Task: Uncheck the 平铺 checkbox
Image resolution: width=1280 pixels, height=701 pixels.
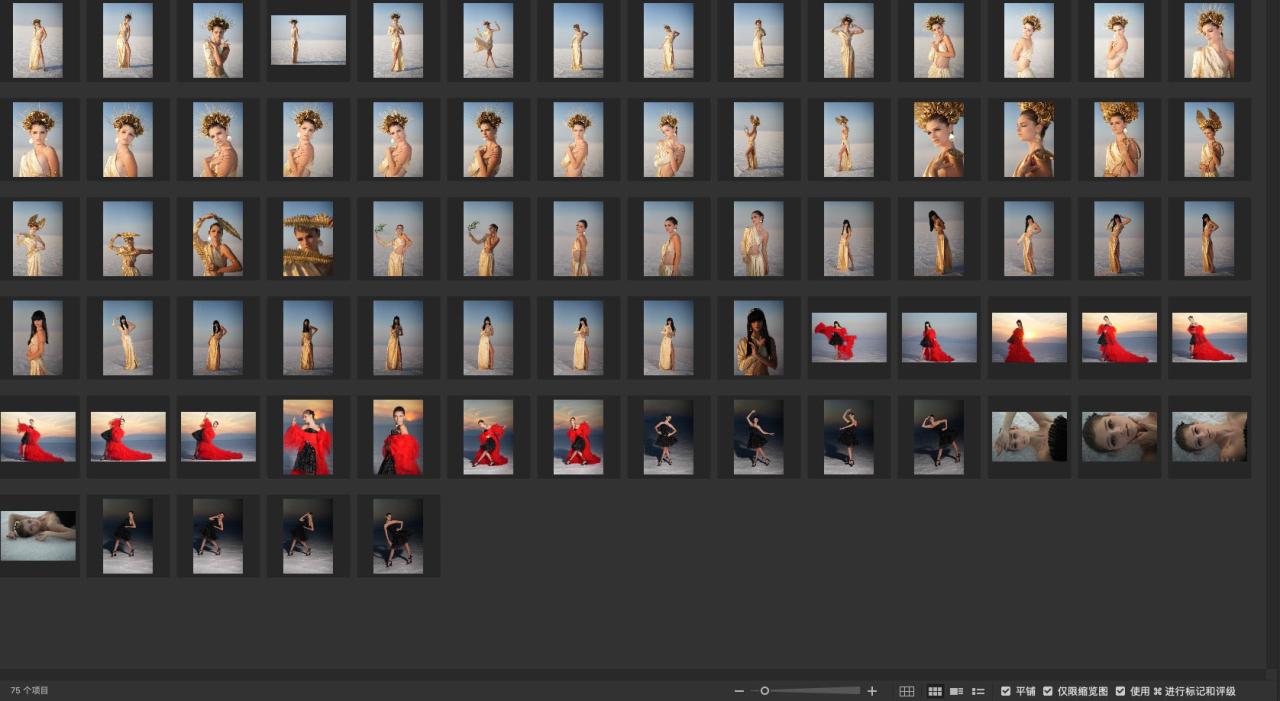Action: coord(1006,691)
